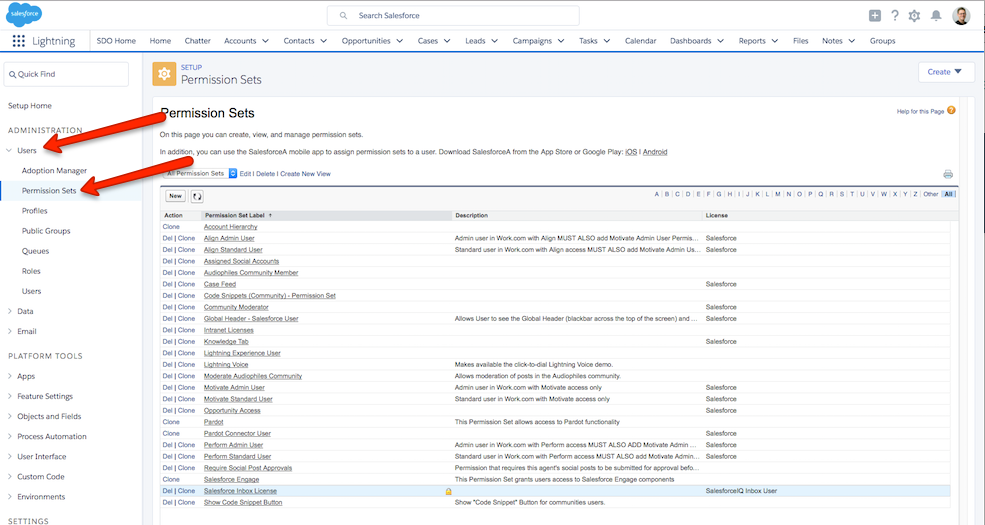Click the lock icon on Salesforce Inbox License row

point(448,491)
